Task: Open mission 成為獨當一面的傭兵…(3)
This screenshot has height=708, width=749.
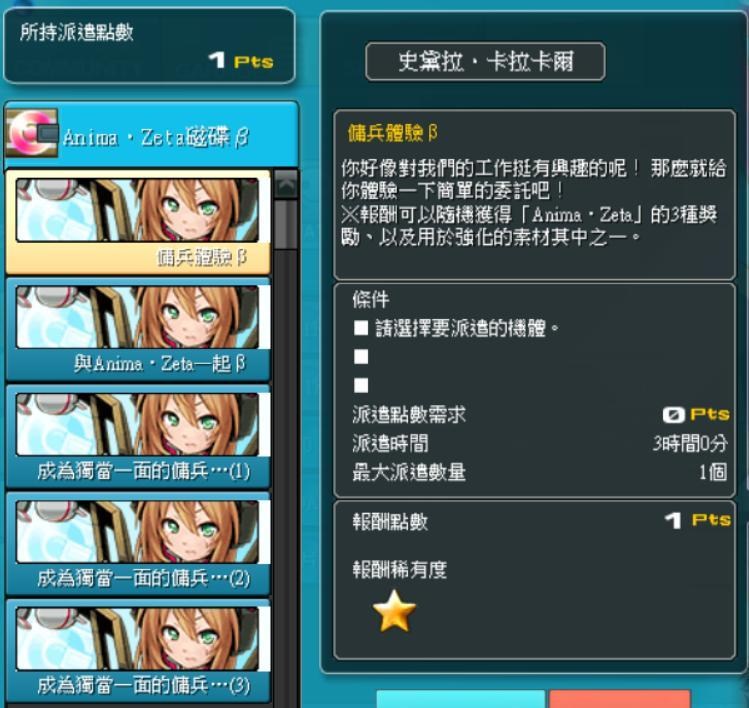Action: (138, 651)
